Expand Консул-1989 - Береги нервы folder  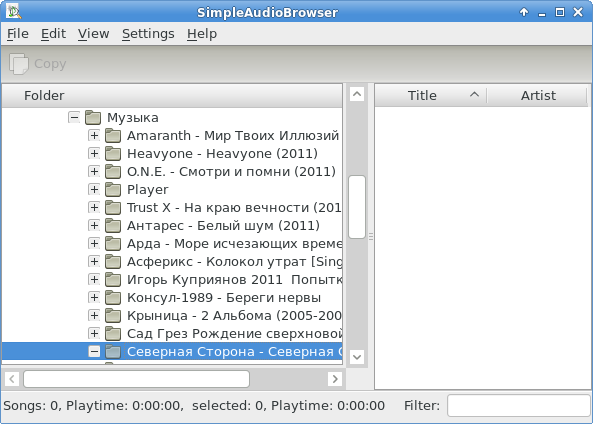[94, 297]
